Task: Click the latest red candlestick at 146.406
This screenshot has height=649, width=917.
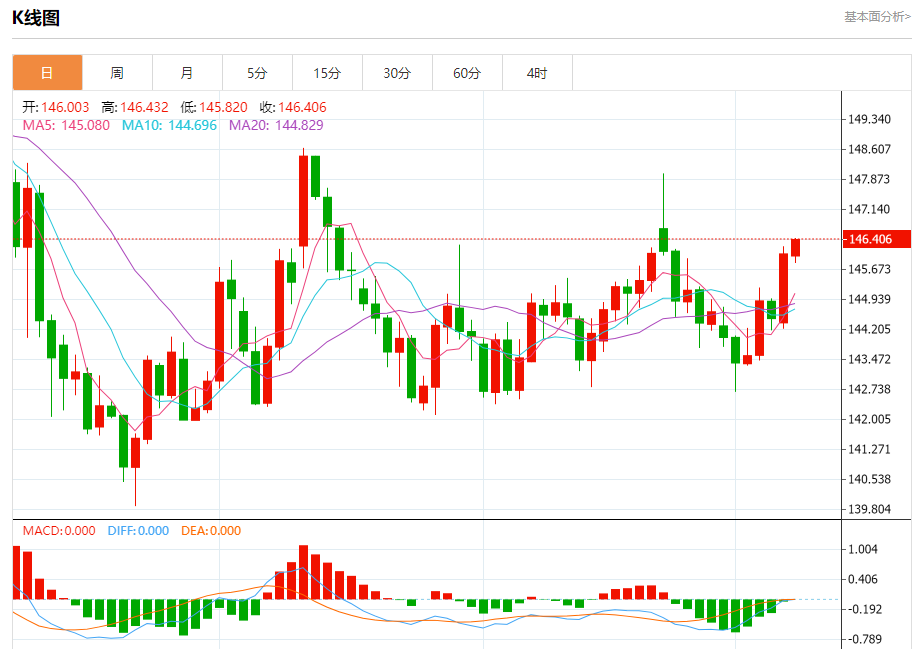Action: click(795, 247)
